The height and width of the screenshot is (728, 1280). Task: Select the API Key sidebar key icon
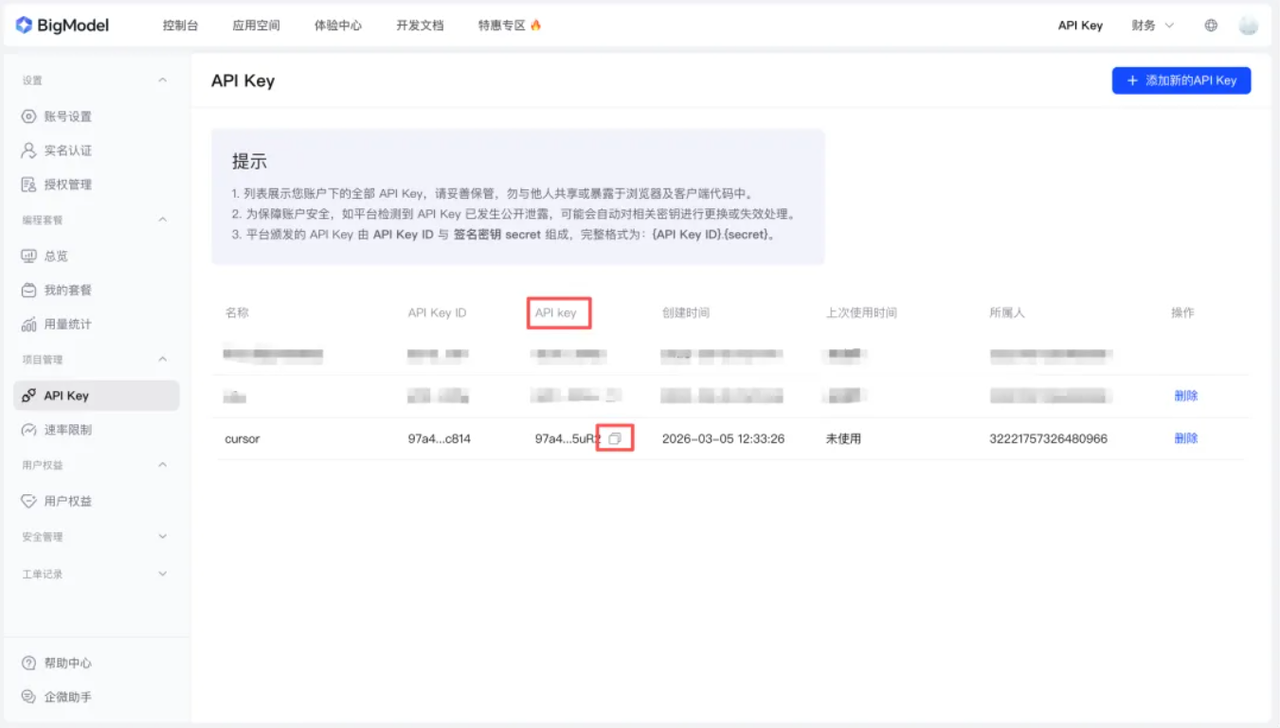click(x=29, y=396)
